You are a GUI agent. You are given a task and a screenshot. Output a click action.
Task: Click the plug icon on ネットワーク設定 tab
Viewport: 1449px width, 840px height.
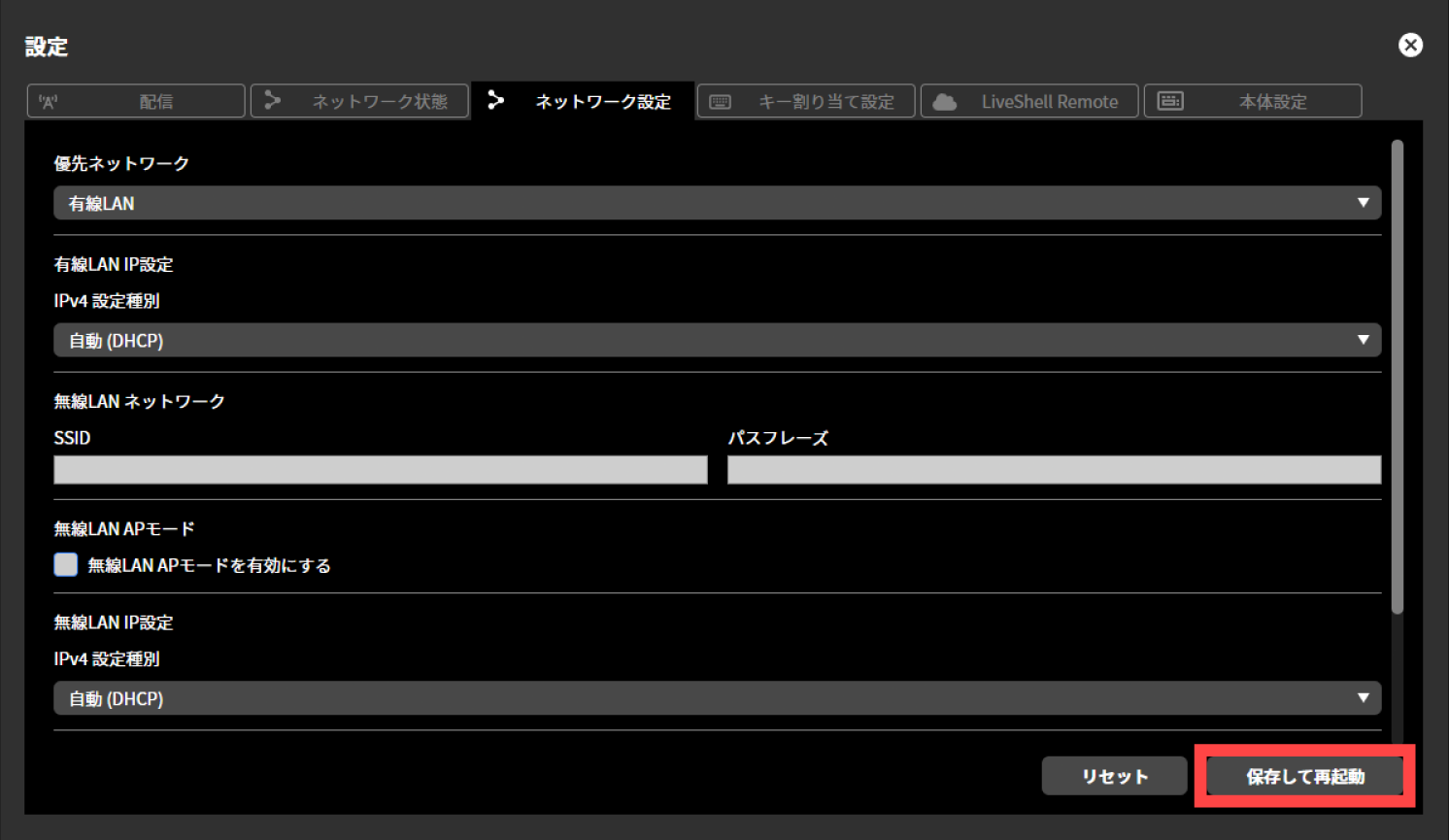(x=496, y=100)
